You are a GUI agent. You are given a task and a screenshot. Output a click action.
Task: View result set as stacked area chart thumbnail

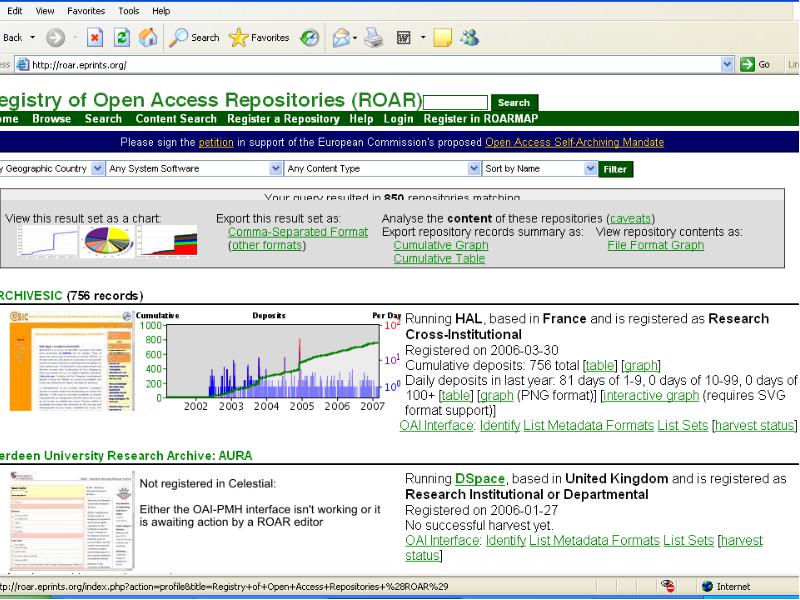(x=167, y=241)
